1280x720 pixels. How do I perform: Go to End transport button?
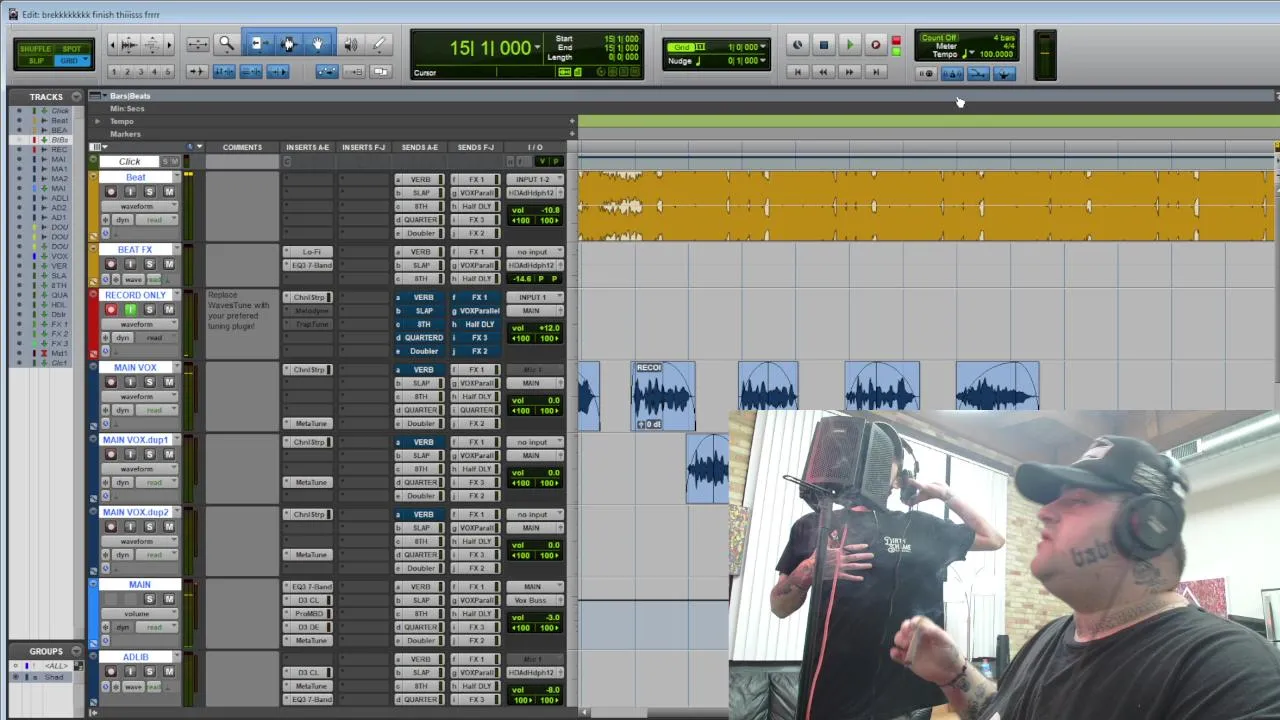pos(875,72)
